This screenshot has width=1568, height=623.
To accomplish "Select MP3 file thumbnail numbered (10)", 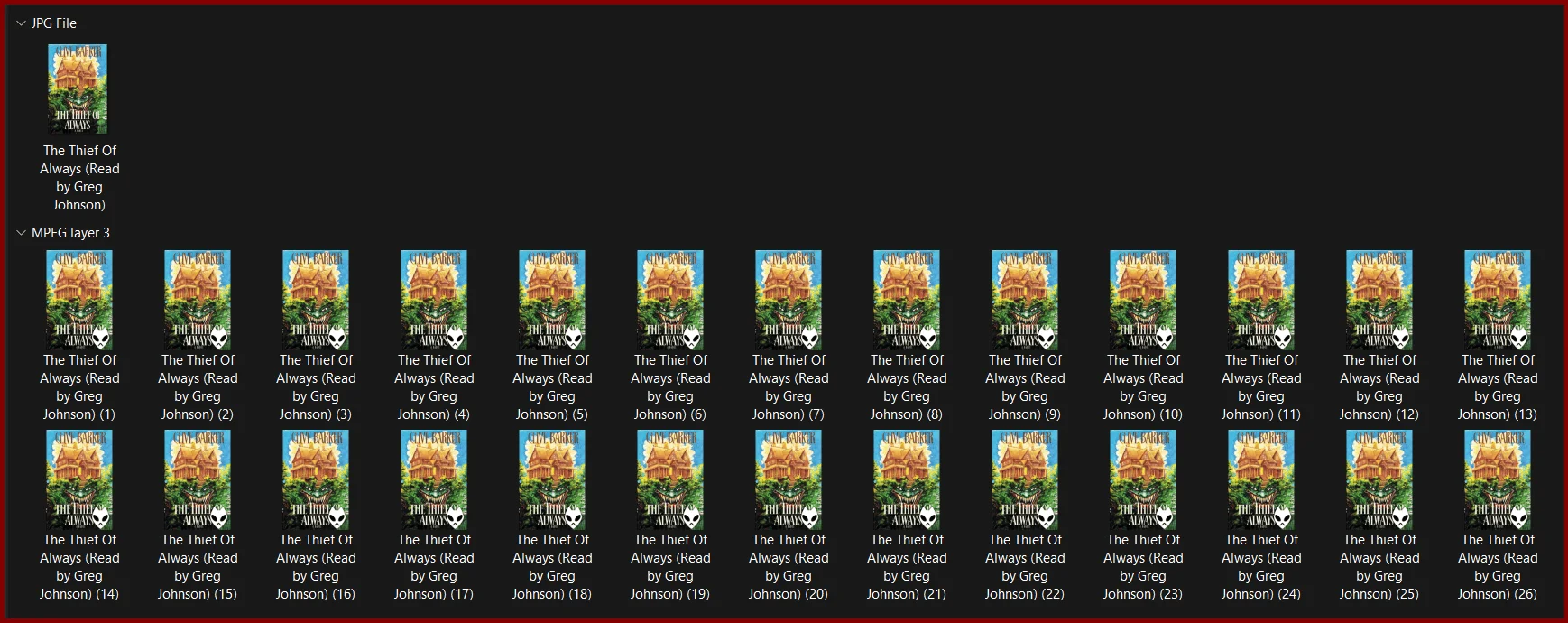I will click(1143, 301).
